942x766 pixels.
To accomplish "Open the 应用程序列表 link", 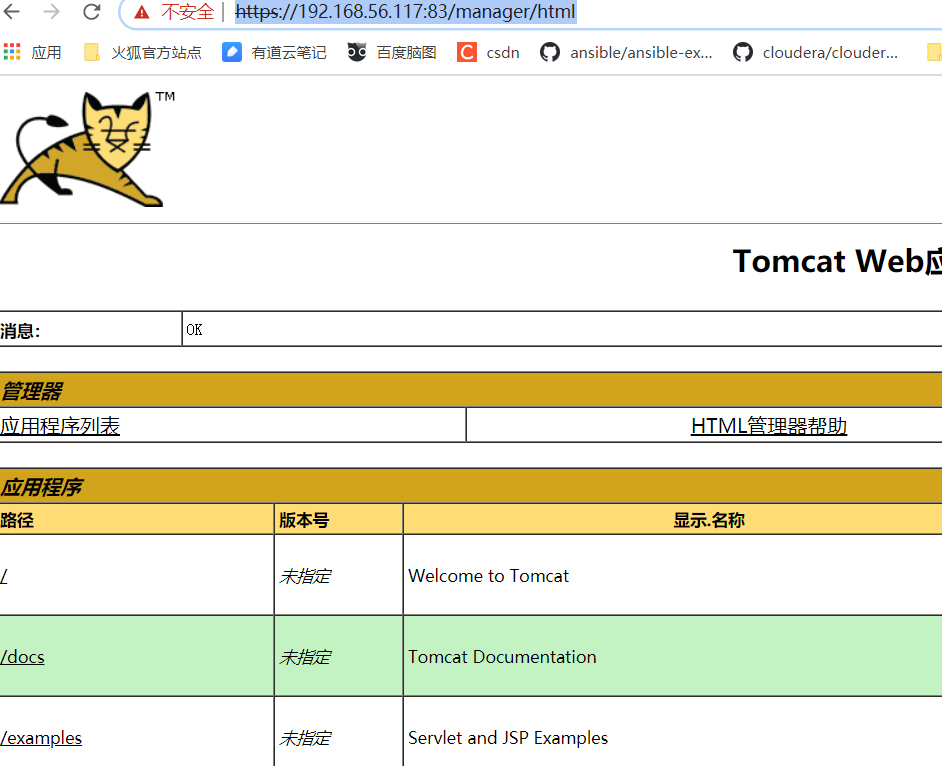I will coord(60,426).
